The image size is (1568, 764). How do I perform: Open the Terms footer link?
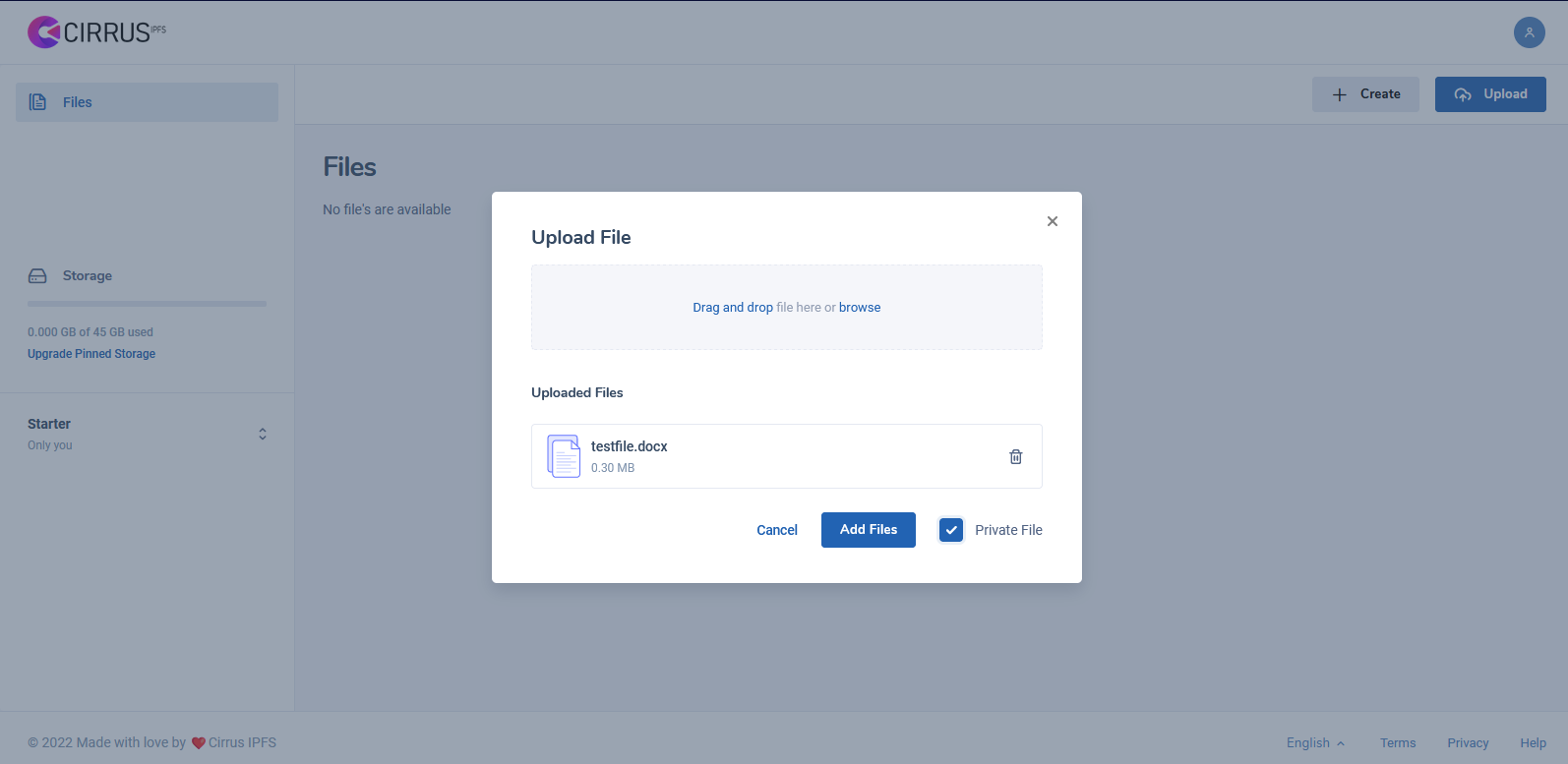pyautogui.click(x=1398, y=743)
